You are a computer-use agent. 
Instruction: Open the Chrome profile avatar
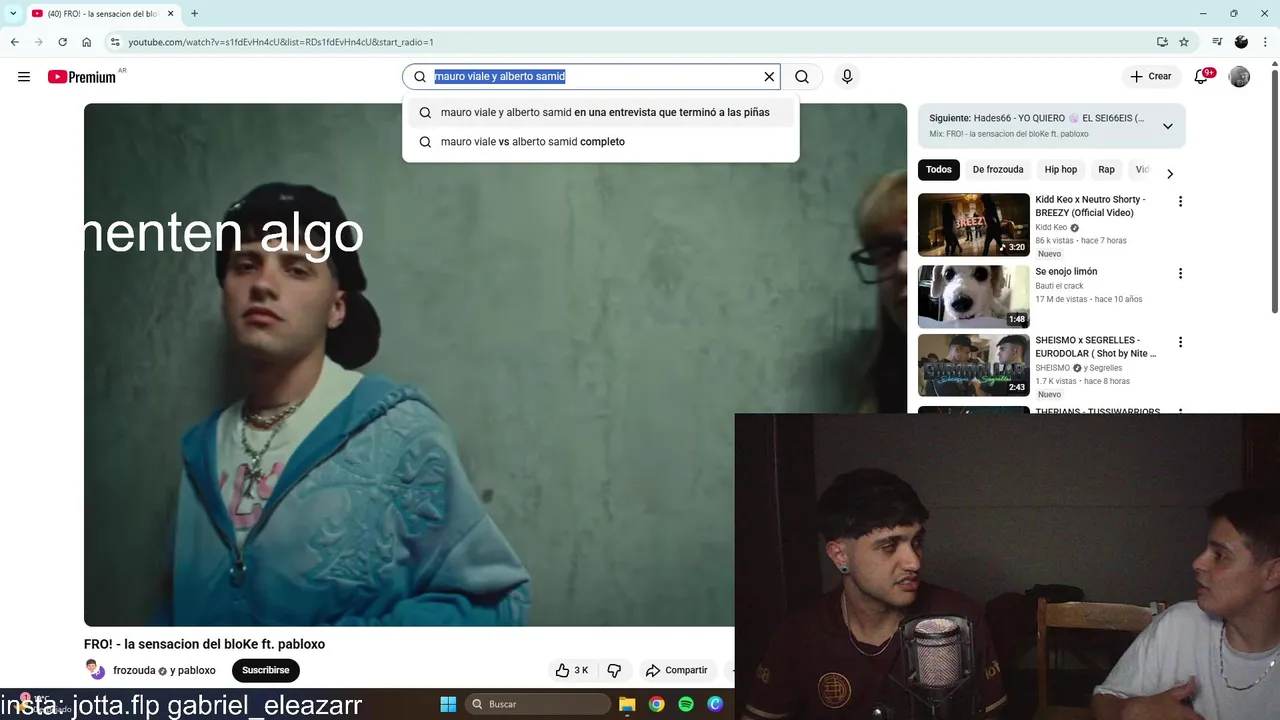point(1241,42)
